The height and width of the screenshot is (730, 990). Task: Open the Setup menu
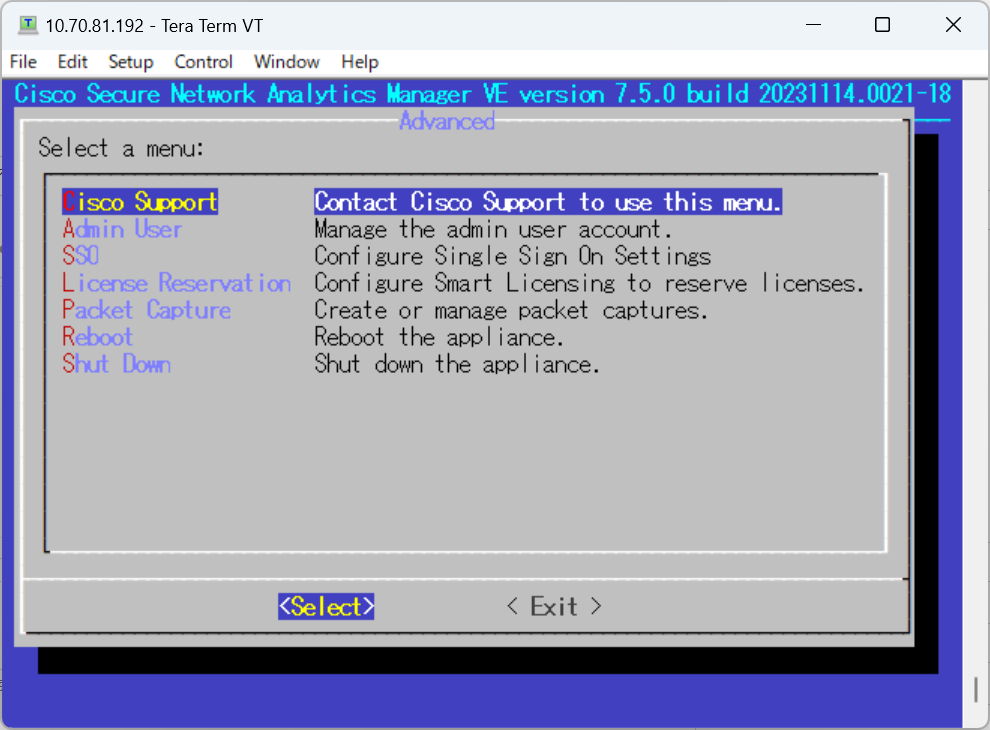point(131,62)
